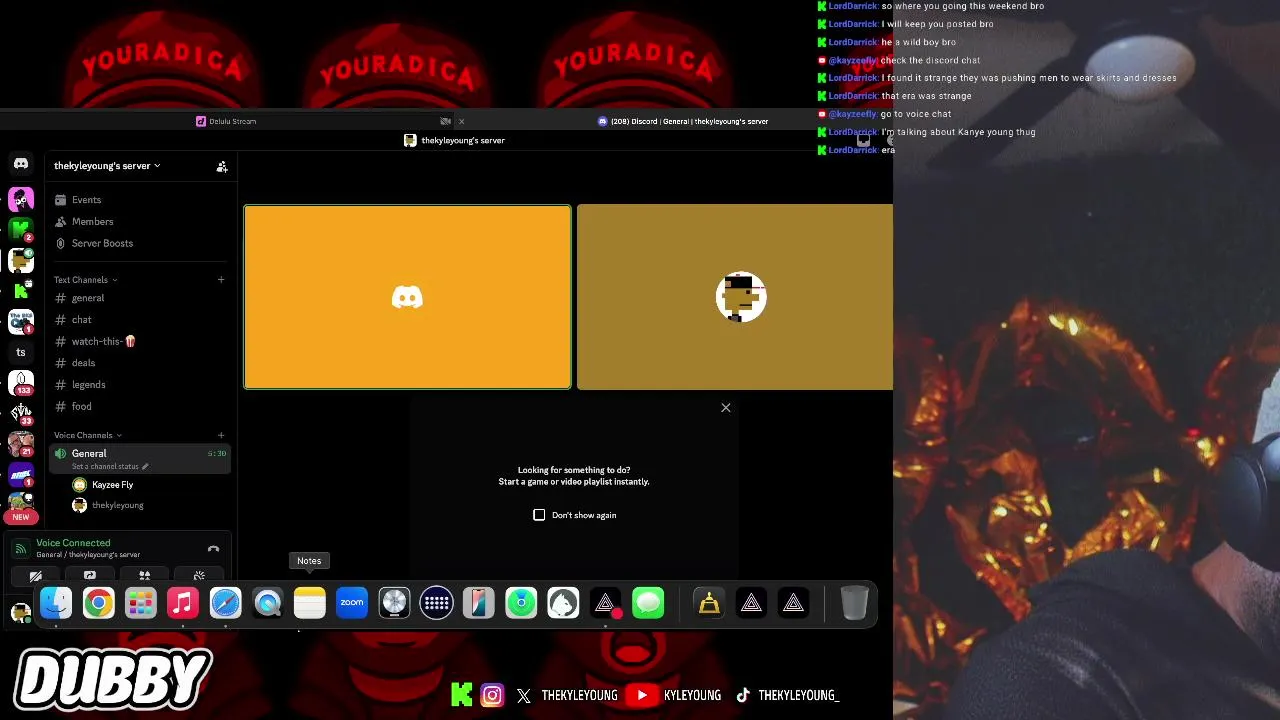Close the Delulu Stream tab

pos(461,121)
